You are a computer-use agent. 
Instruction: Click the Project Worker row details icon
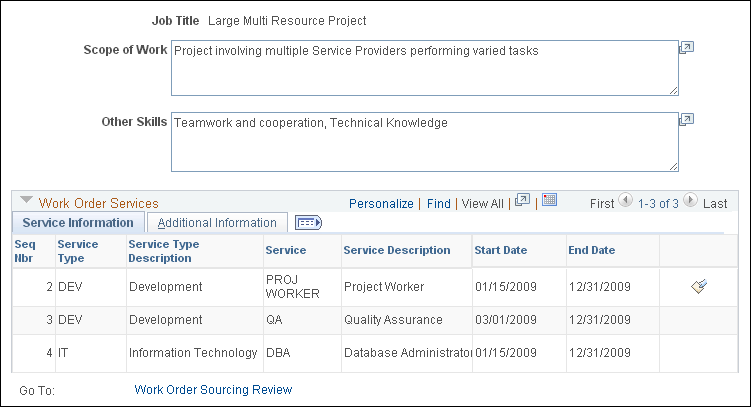click(700, 287)
